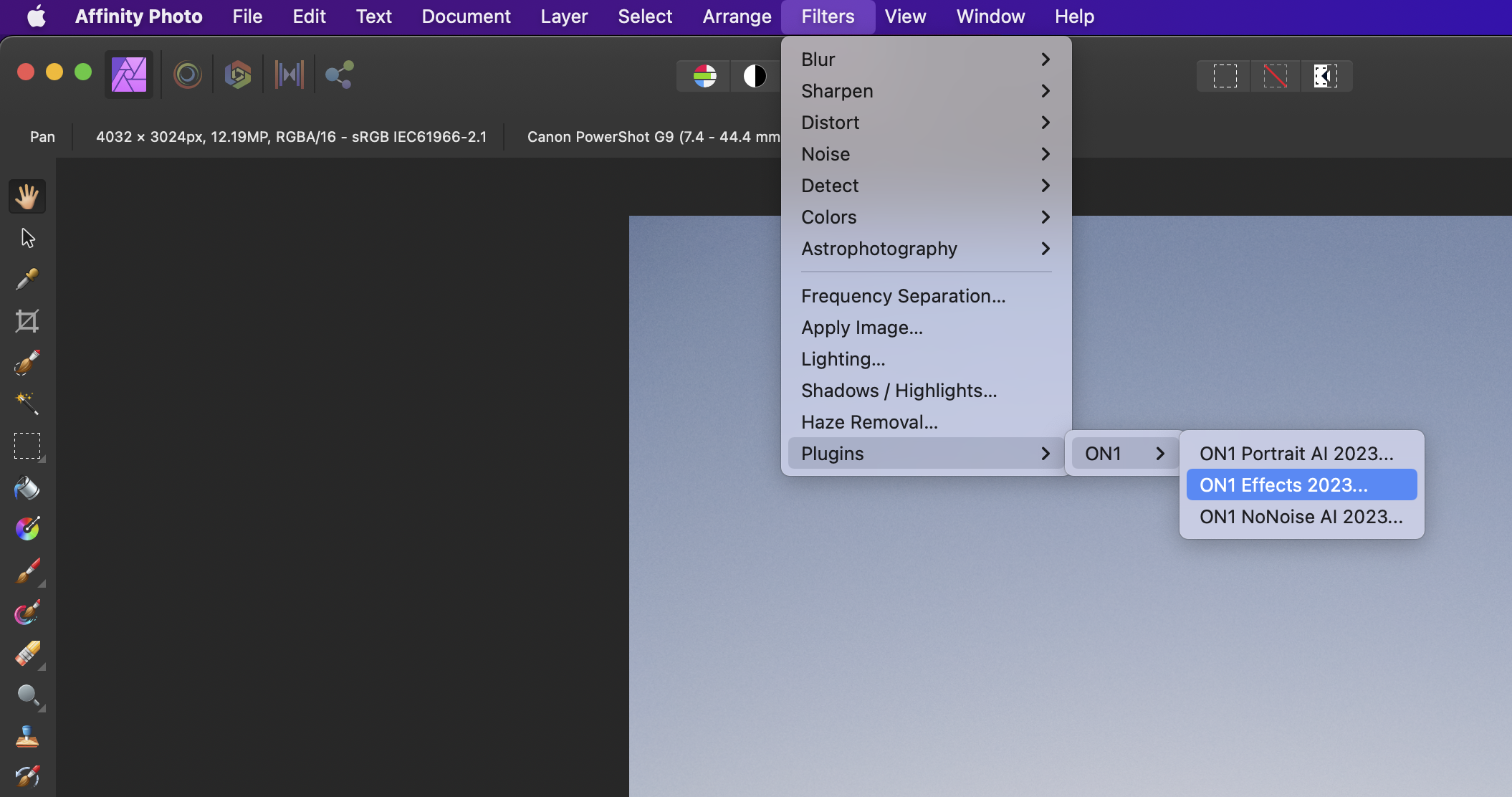Choose Haze Removal filter
This screenshot has width=1512, height=797.
(x=927, y=422)
